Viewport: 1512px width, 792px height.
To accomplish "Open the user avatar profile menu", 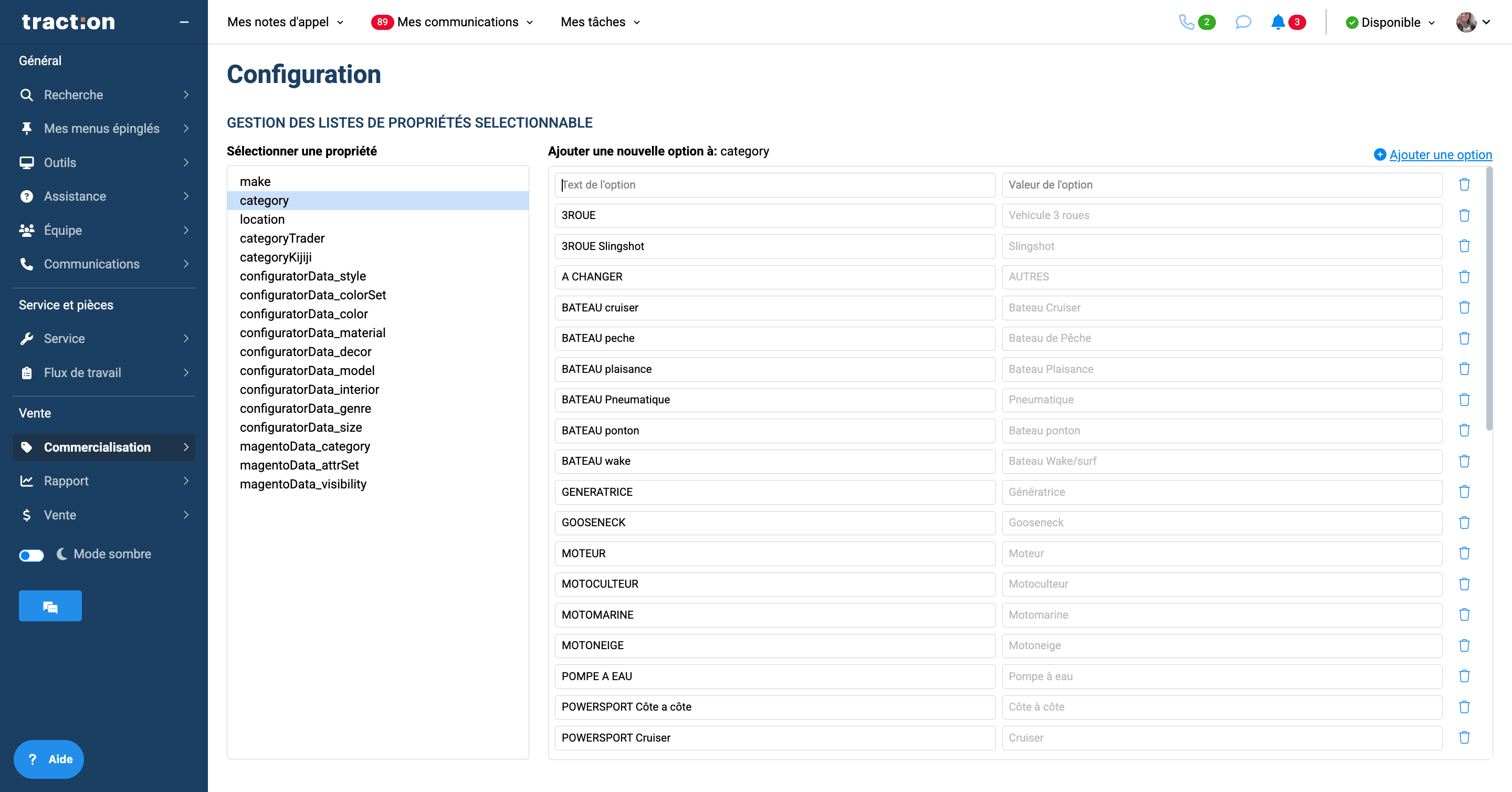I will 1473,22.
